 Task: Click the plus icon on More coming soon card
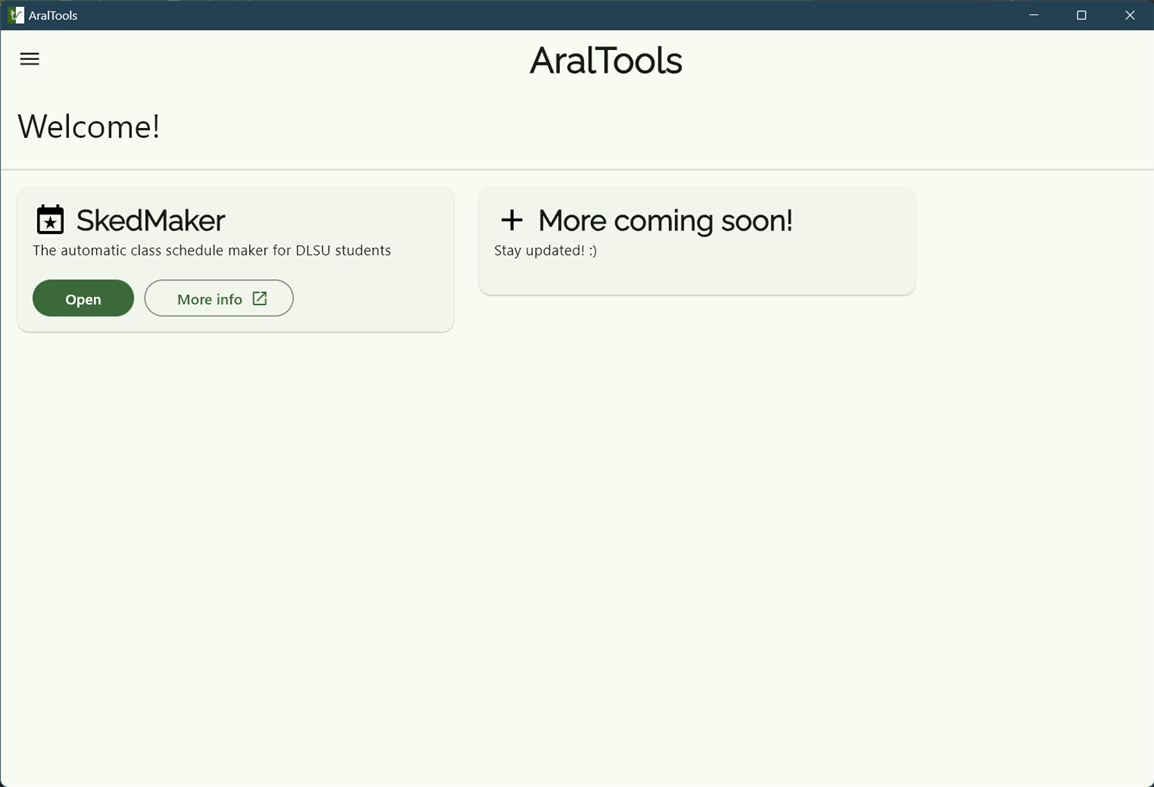[x=511, y=220]
